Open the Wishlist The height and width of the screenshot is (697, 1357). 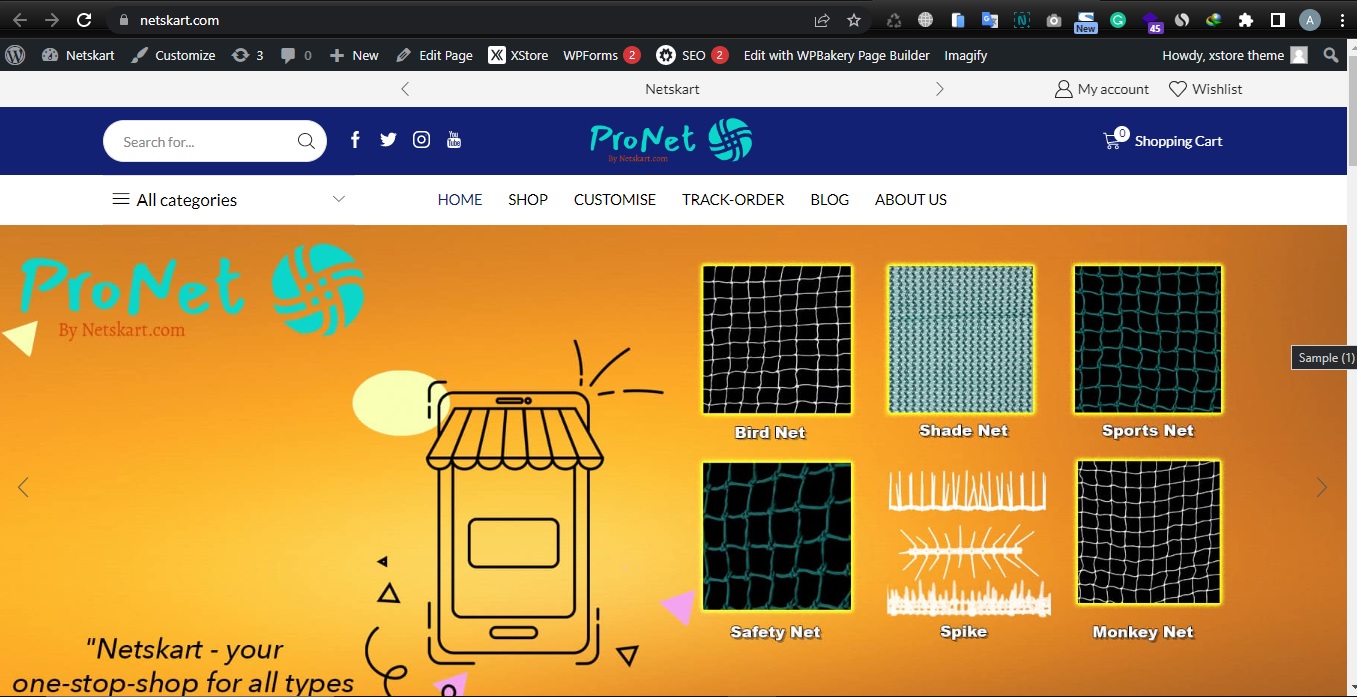tap(1206, 89)
